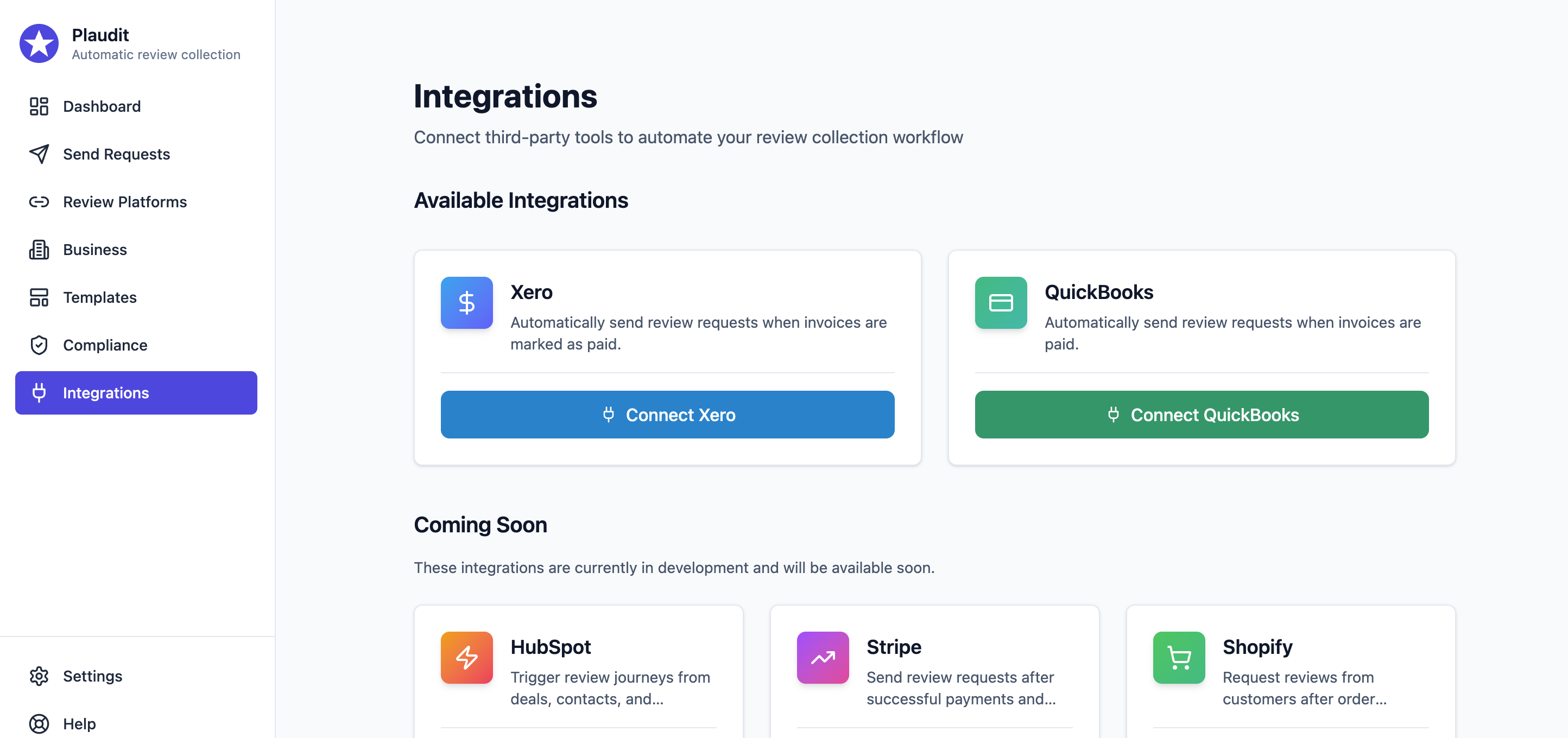Click the Shopify shopping cart icon

[x=1178, y=657]
